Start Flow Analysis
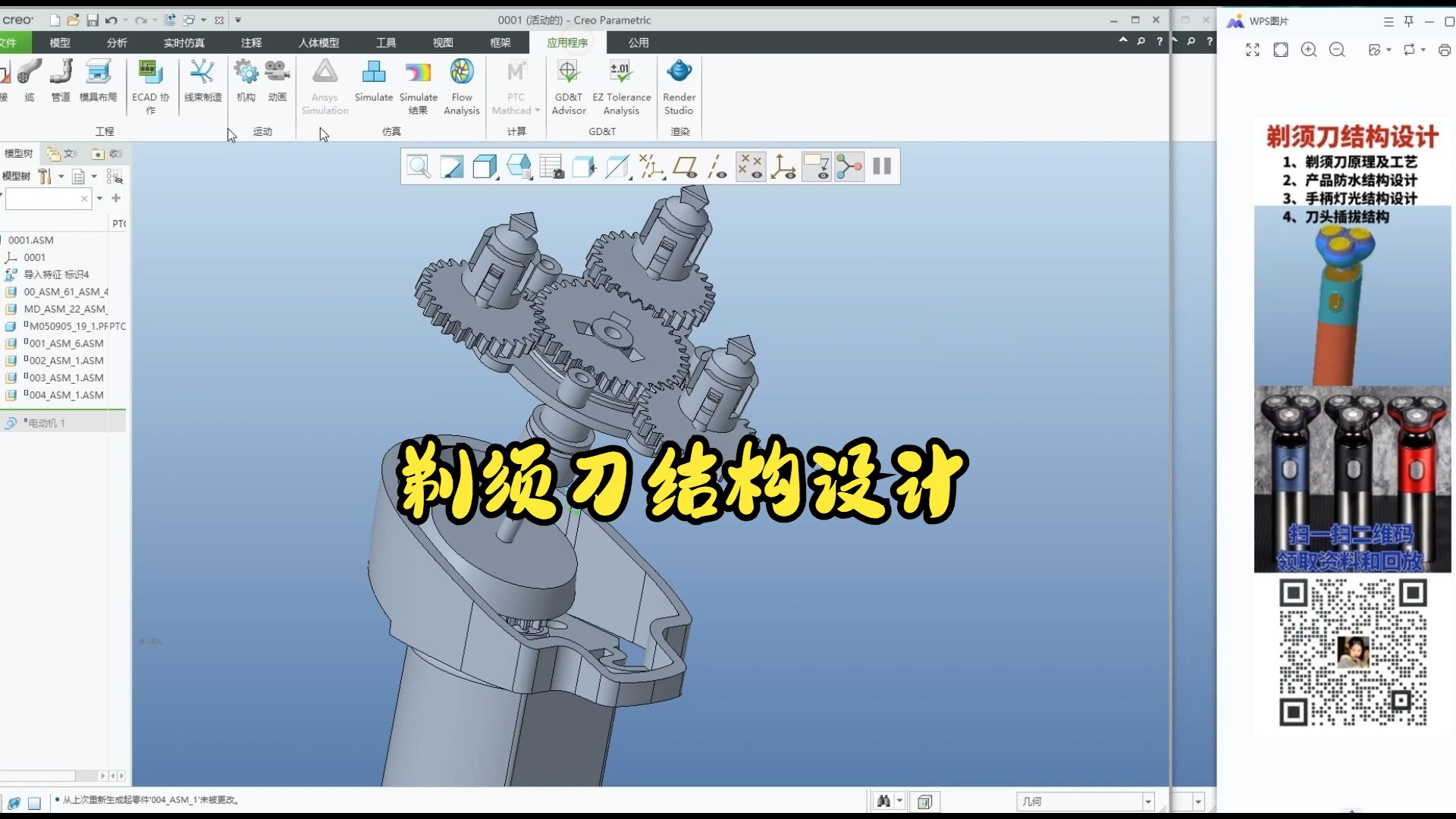Image resolution: width=1456 pixels, height=819 pixels. [x=462, y=86]
